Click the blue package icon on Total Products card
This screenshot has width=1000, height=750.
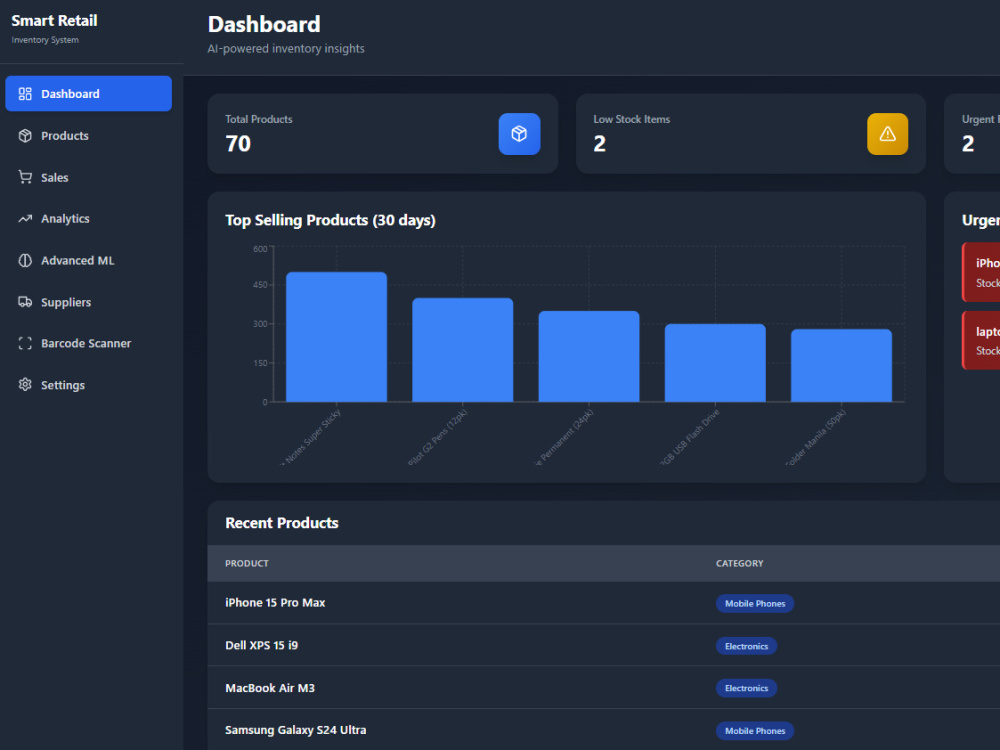pyautogui.click(x=519, y=134)
